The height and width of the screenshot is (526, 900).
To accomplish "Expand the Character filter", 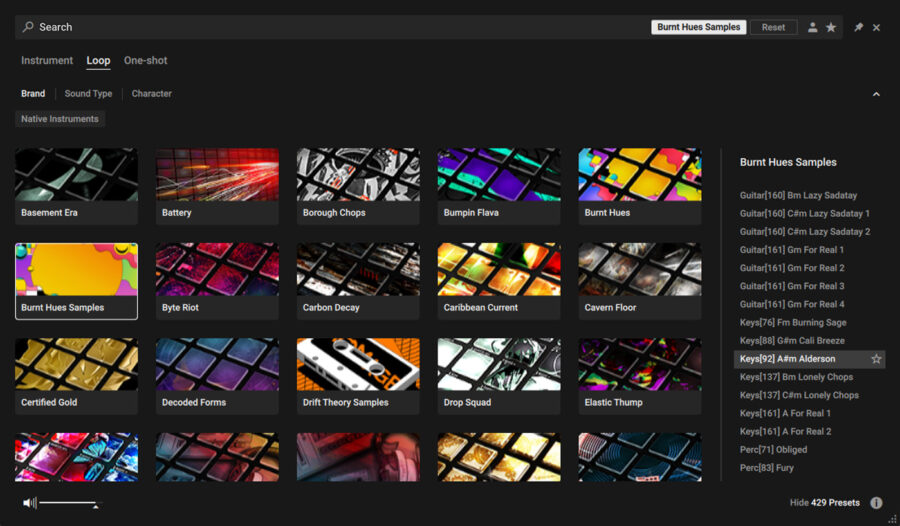I will [151, 94].
